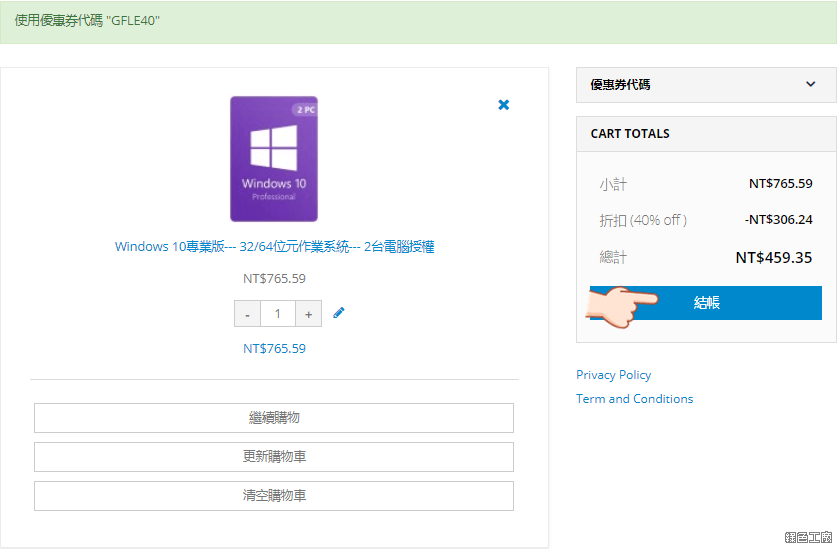The image size is (838, 549).
Task: Click the CART TOTALS heading
Action: coord(630,134)
